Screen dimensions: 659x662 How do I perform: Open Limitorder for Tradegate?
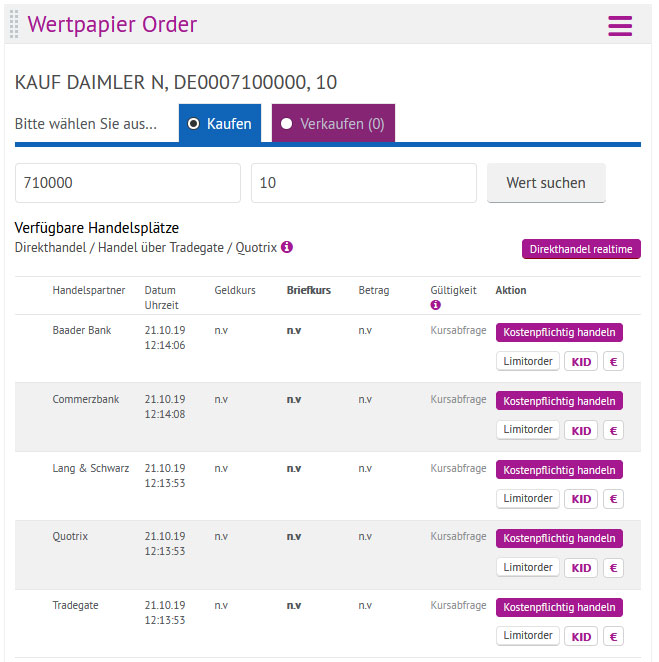pos(528,636)
